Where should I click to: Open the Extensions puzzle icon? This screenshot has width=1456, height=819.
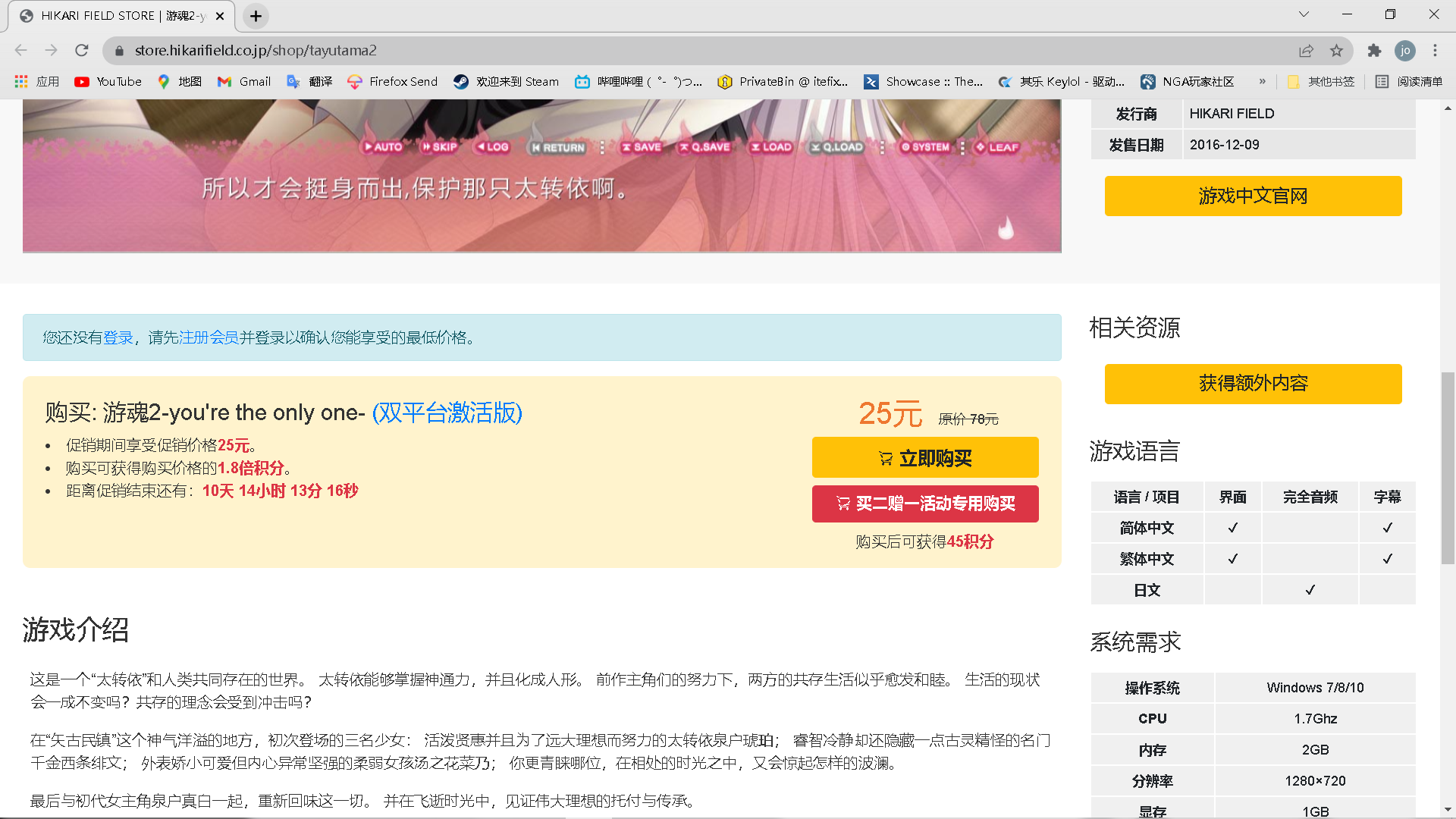[1374, 50]
